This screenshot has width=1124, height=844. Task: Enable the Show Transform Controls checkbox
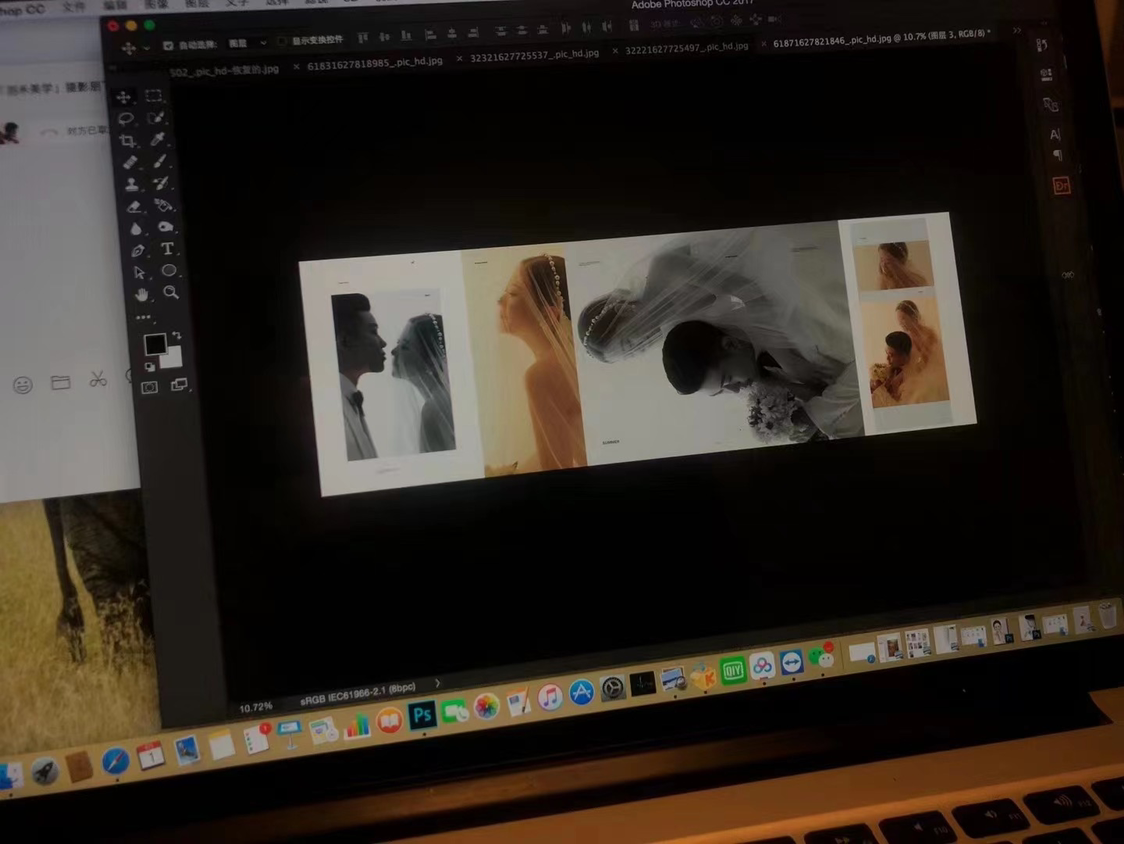coord(282,42)
